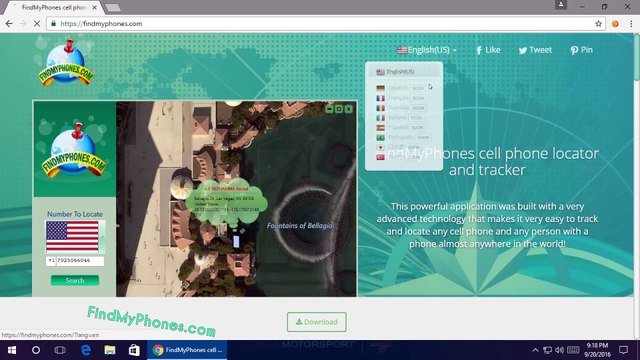The image size is (640, 360).
Task: Click the FindMyPhones.com globe logo in header
Action: point(66,62)
